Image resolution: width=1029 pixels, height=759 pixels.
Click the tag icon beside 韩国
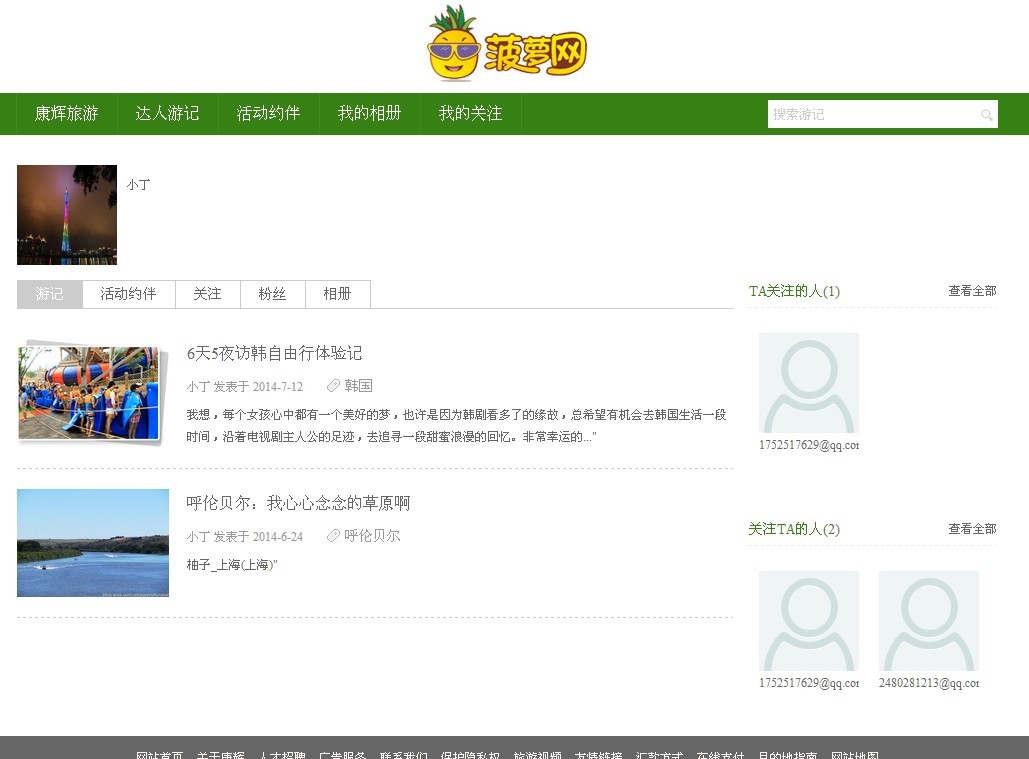point(334,386)
